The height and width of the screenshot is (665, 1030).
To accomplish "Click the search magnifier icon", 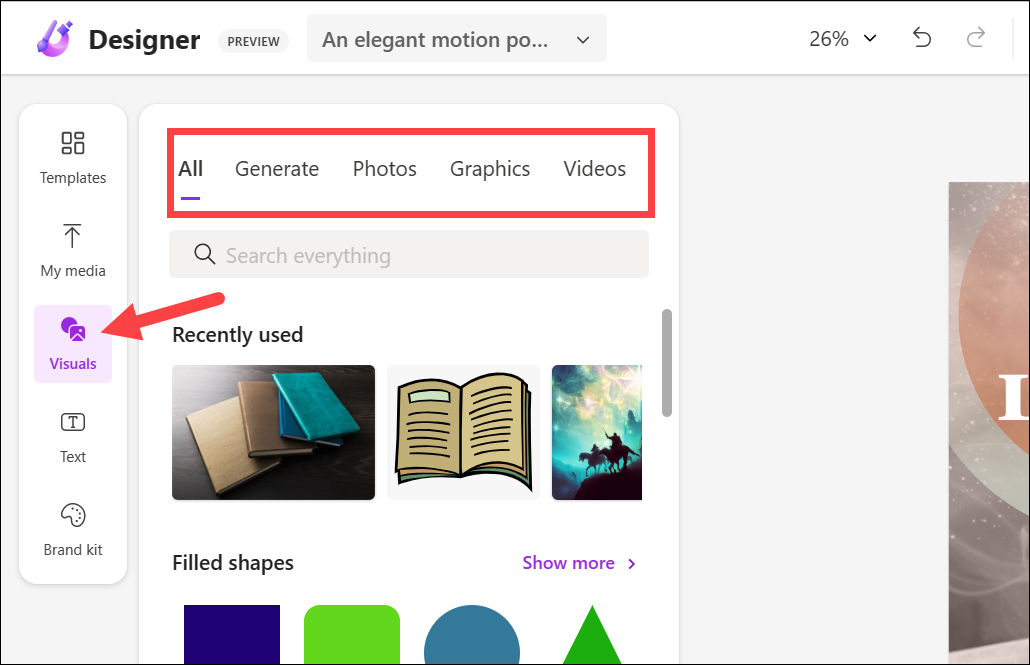I will click(x=204, y=254).
